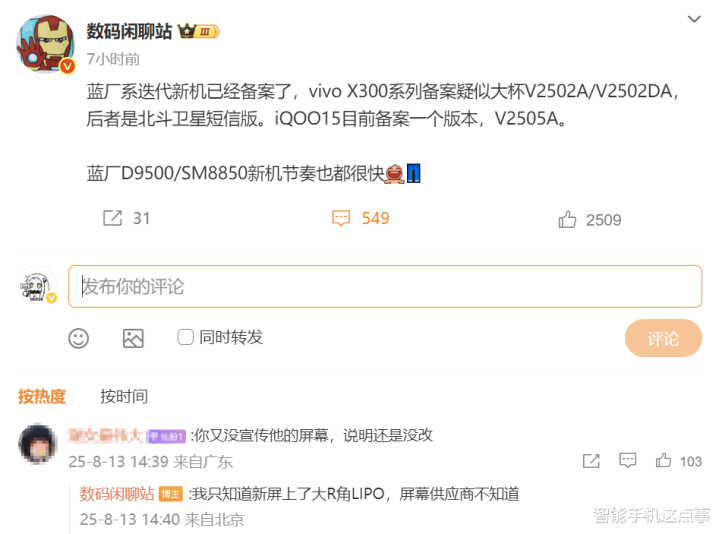Screen dimensions: 719x534
Task: Open the Iron Man avatar of the poster
Action: coord(45,44)
